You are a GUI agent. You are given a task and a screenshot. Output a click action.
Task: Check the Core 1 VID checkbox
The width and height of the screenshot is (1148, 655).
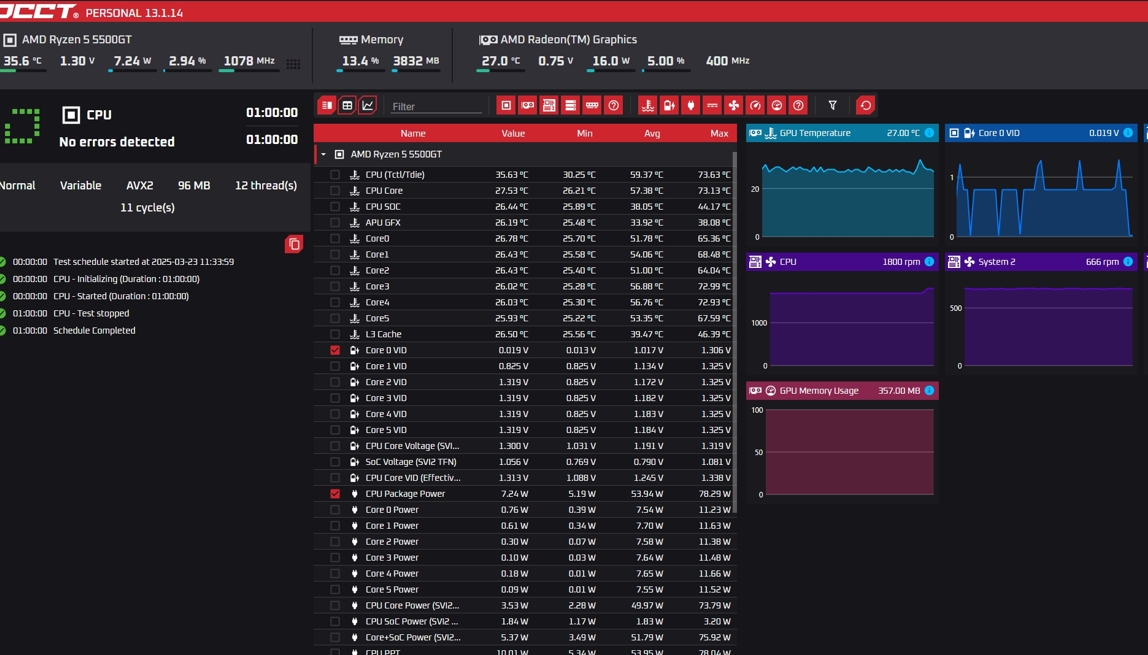tap(335, 366)
